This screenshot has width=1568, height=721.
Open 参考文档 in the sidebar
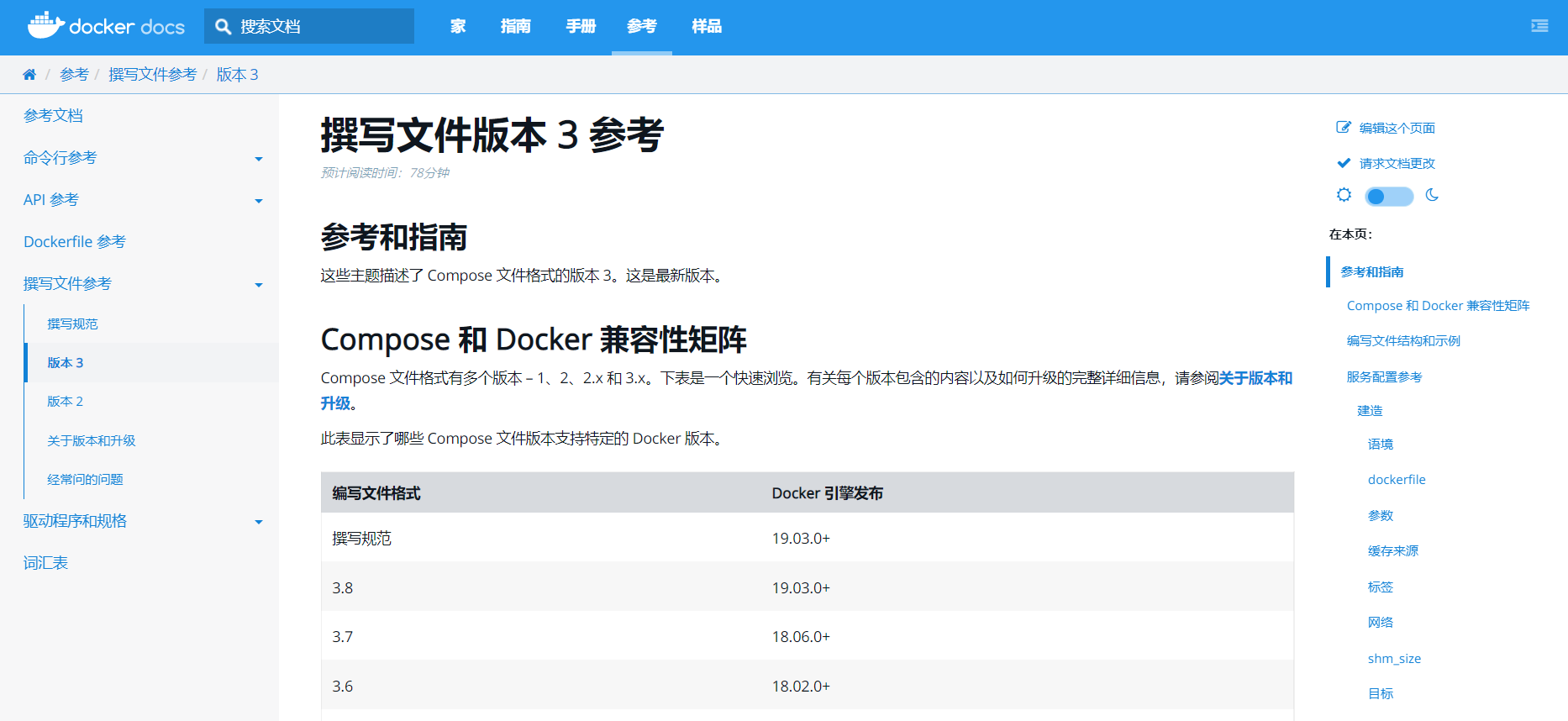53,116
